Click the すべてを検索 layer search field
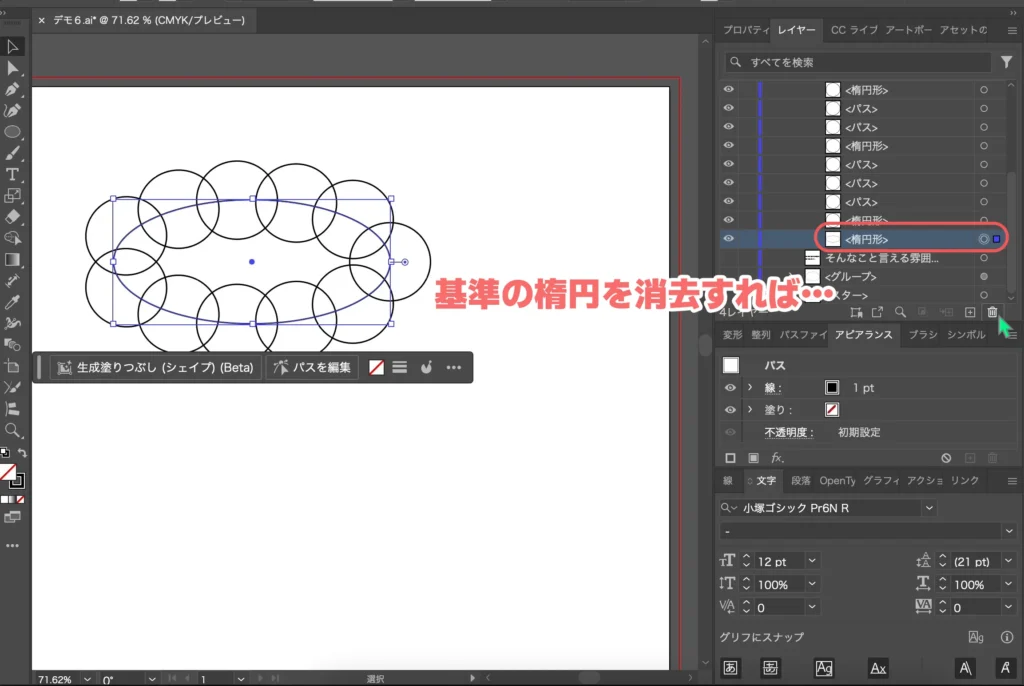The image size is (1024, 686). 860,62
